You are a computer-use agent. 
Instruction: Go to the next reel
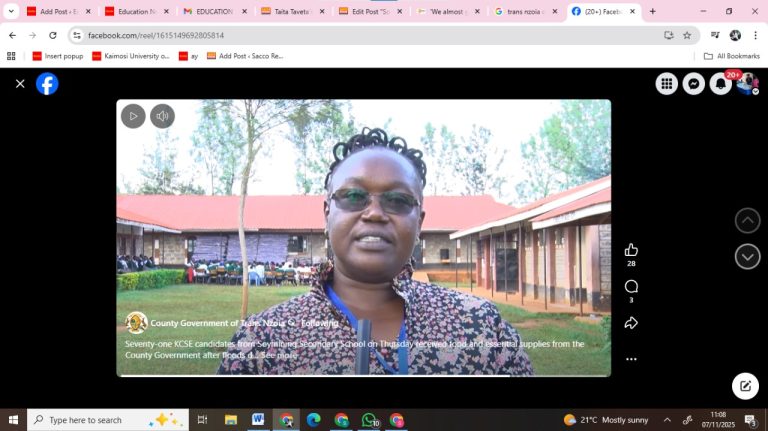[x=747, y=257]
